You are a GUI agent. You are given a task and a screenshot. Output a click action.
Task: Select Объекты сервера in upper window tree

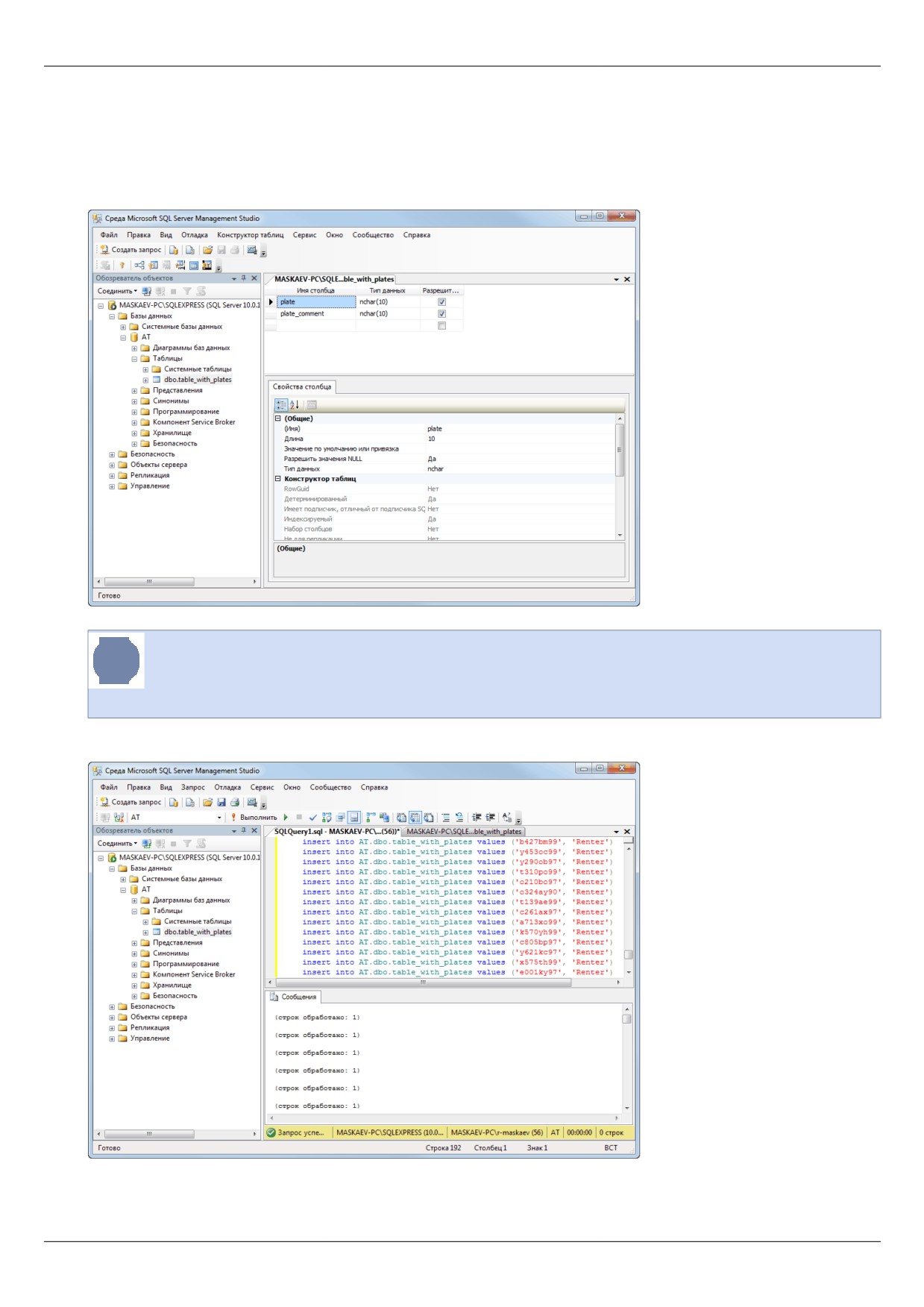(x=159, y=465)
